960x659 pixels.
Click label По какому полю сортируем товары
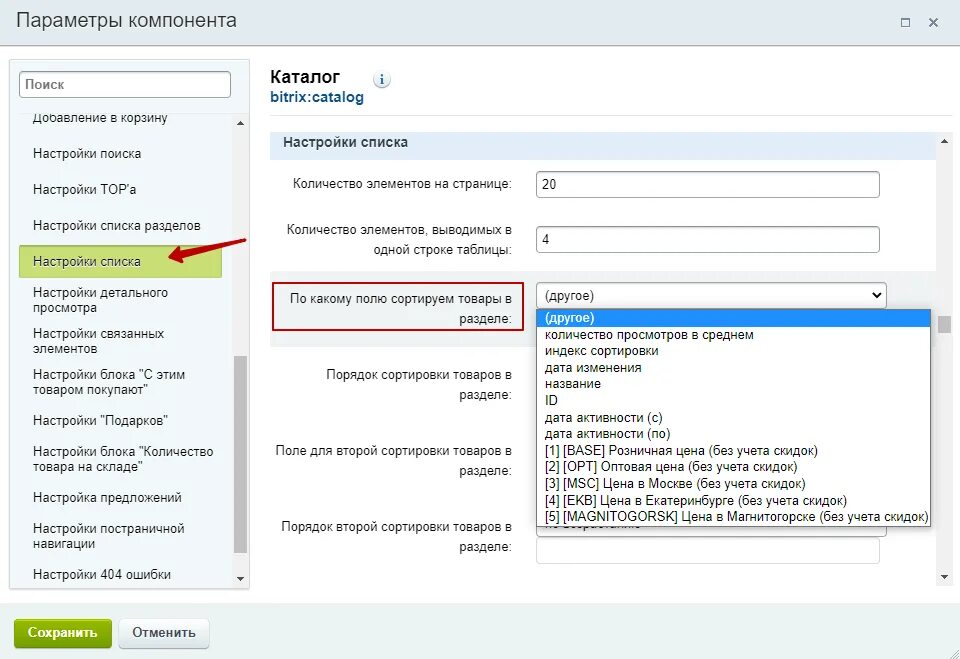pos(401,309)
